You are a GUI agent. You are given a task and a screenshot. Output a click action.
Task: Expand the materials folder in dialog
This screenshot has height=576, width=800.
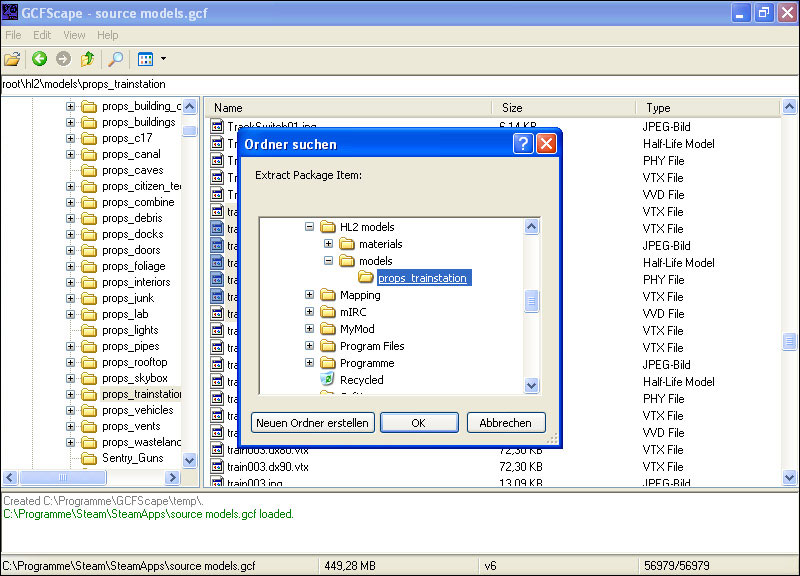pos(329,244)
